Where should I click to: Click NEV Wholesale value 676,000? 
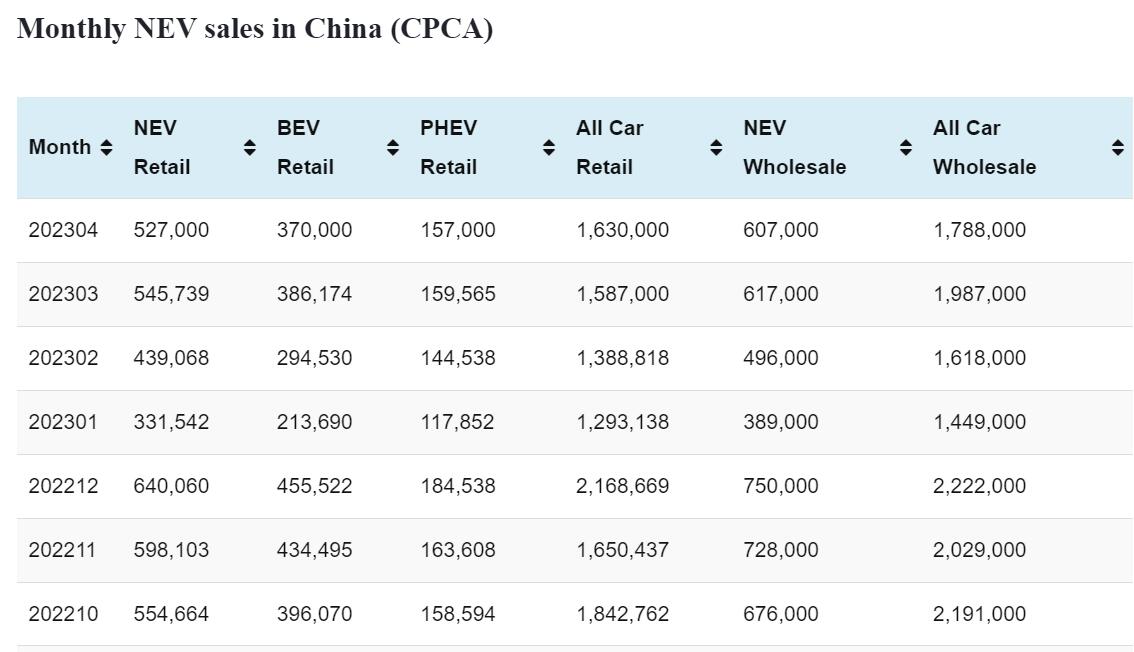(780, 614)
